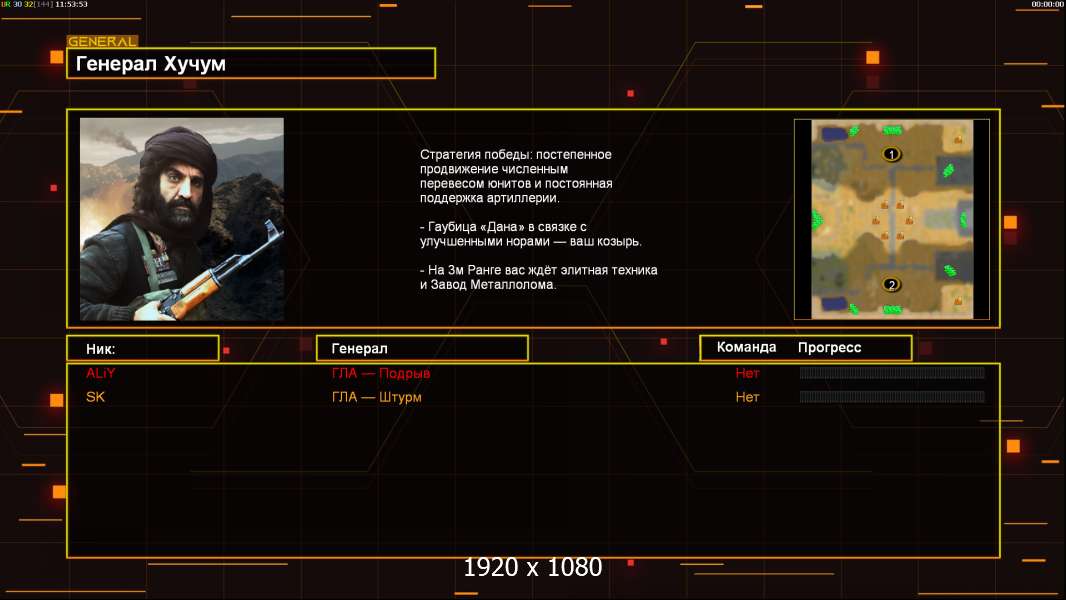This screenshot has height=600, width=1066.
Task: Click the 'Гаубица «Дана»' tip line
Action: point(530,234)
